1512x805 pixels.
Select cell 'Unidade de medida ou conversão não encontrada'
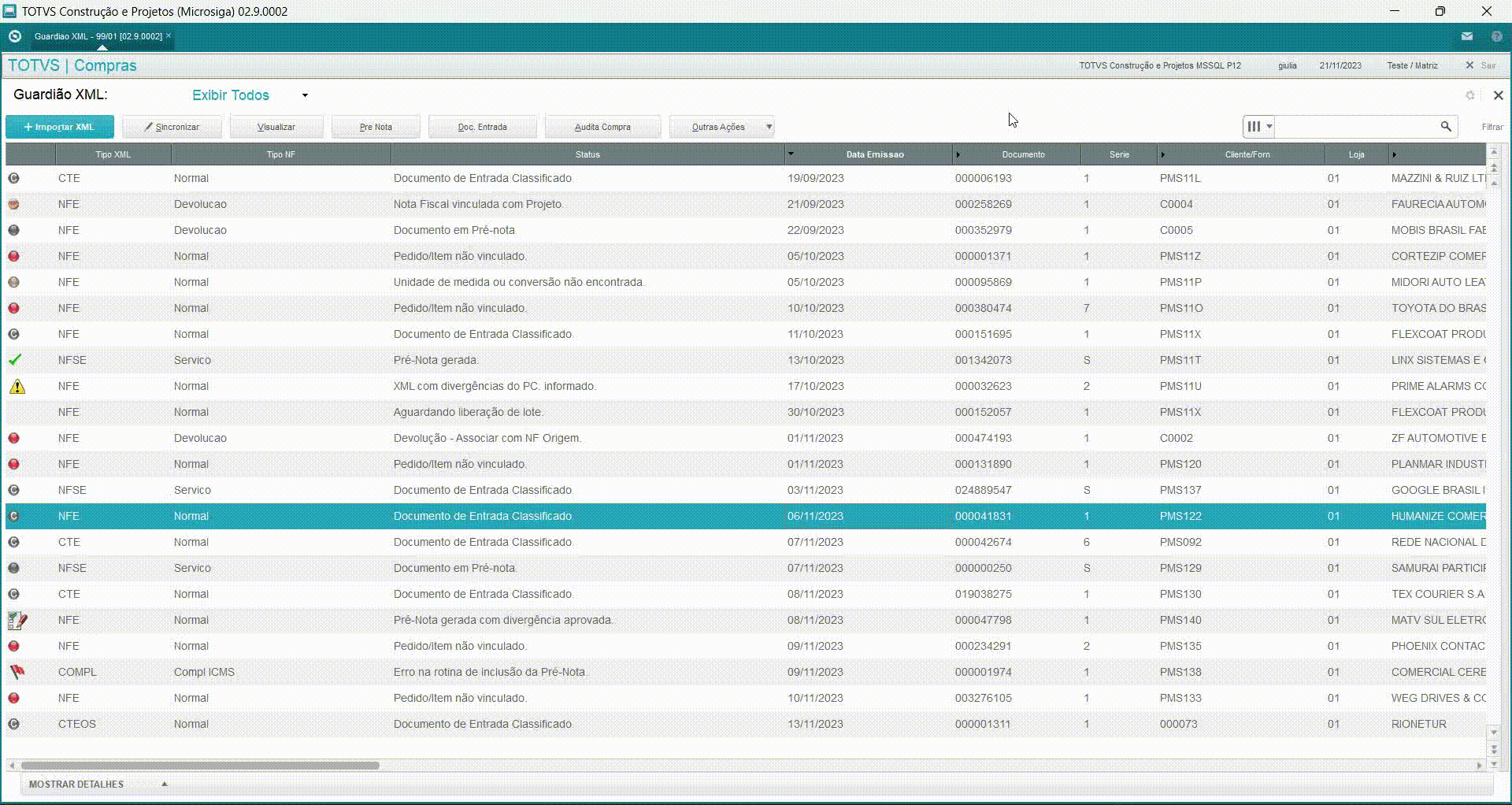587,282
